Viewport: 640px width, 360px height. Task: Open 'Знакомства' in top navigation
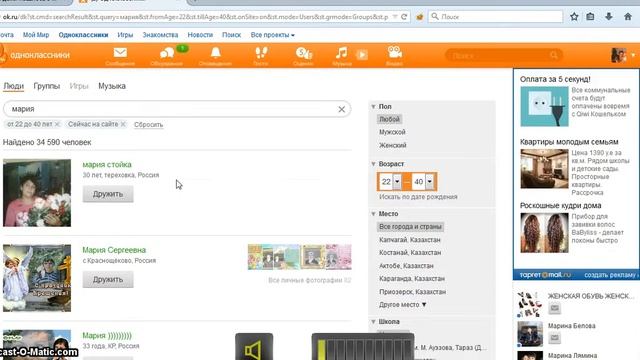coord(160,35)
